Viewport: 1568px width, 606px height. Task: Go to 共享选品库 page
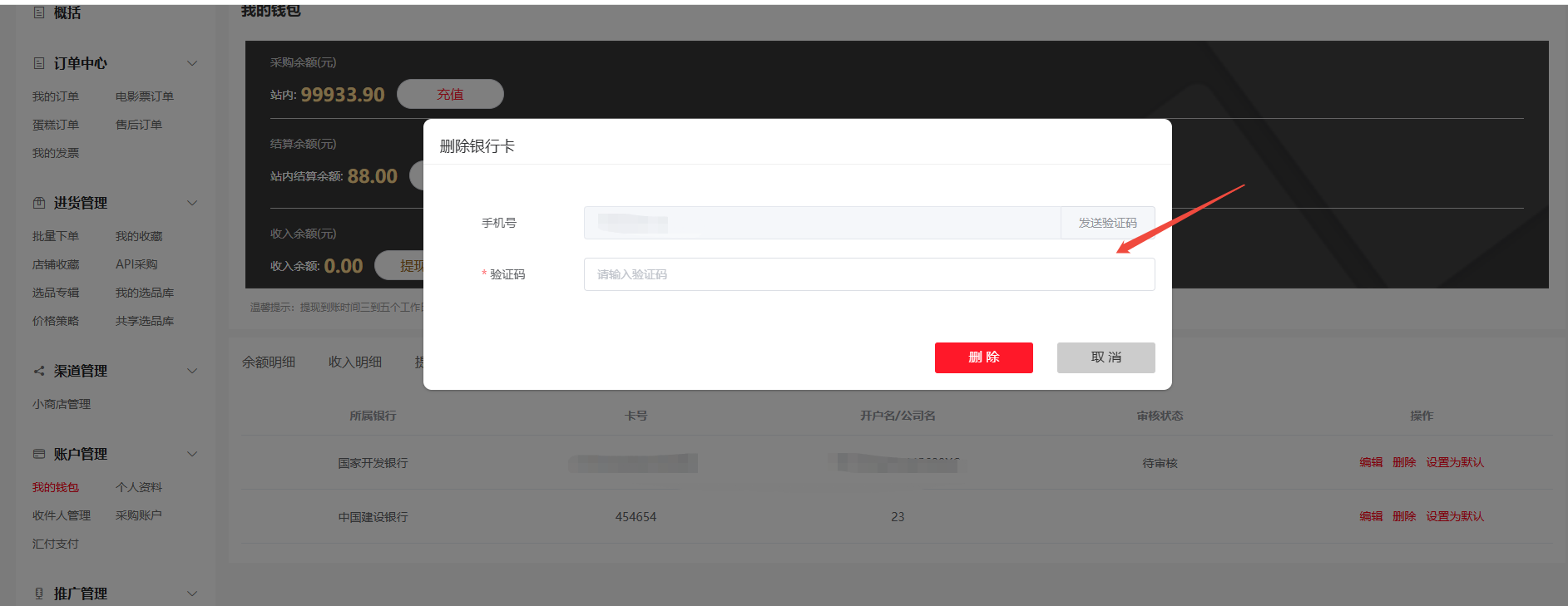click(x=145, y=321)
